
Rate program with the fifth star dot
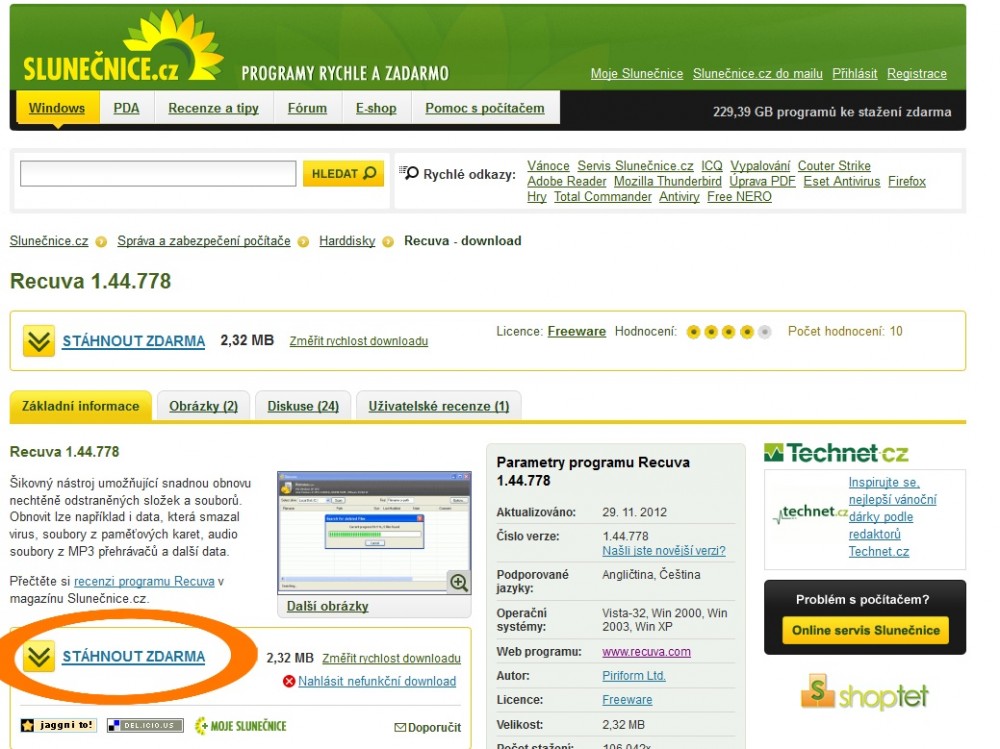click(x=765, y=332)
